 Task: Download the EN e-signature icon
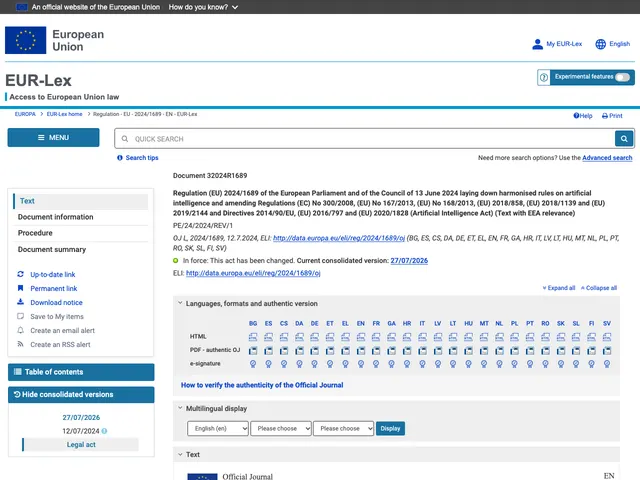pos(361,364)
